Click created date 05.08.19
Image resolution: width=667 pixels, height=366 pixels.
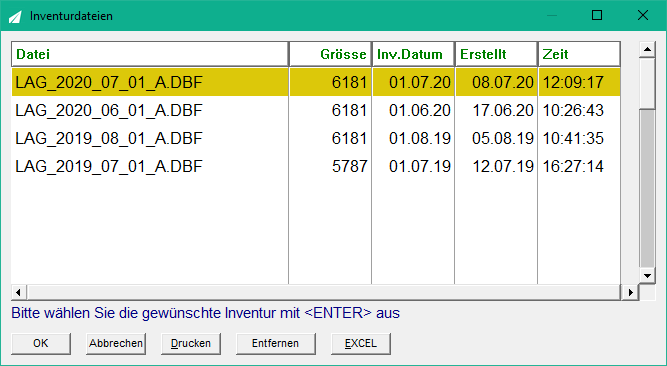point(503,138)
